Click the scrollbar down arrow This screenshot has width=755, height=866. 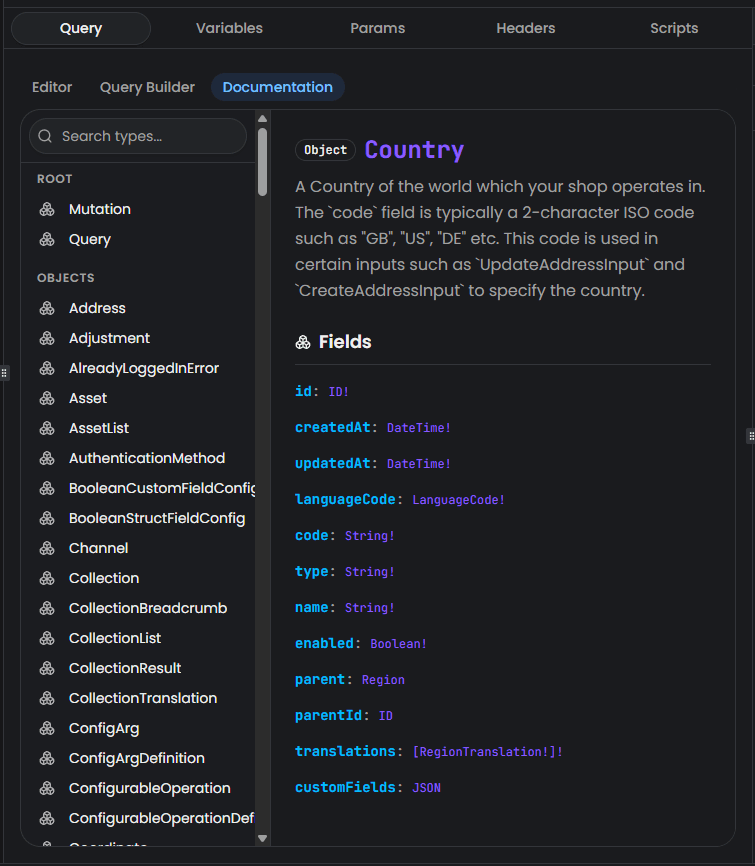pos(262,838)
